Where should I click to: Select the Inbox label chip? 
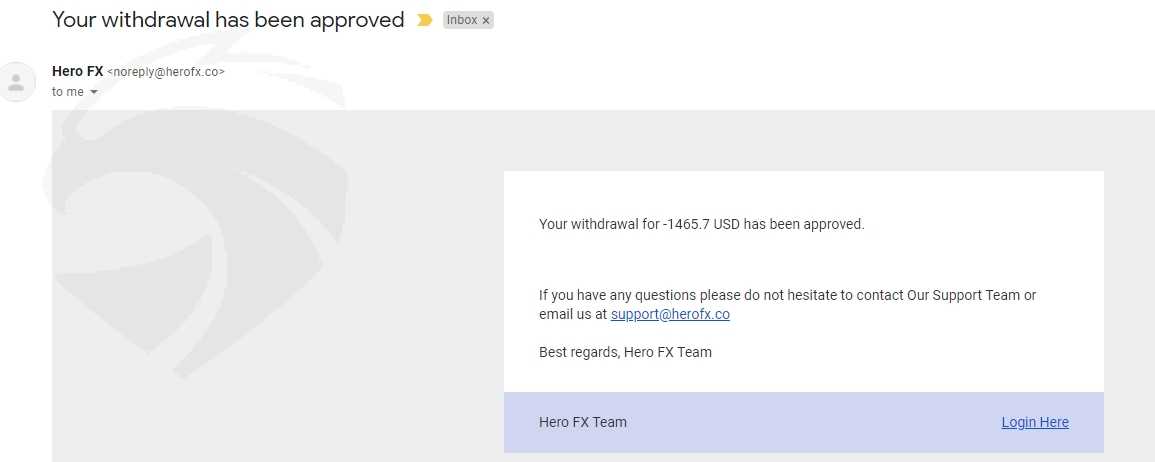tap(468, 21)
